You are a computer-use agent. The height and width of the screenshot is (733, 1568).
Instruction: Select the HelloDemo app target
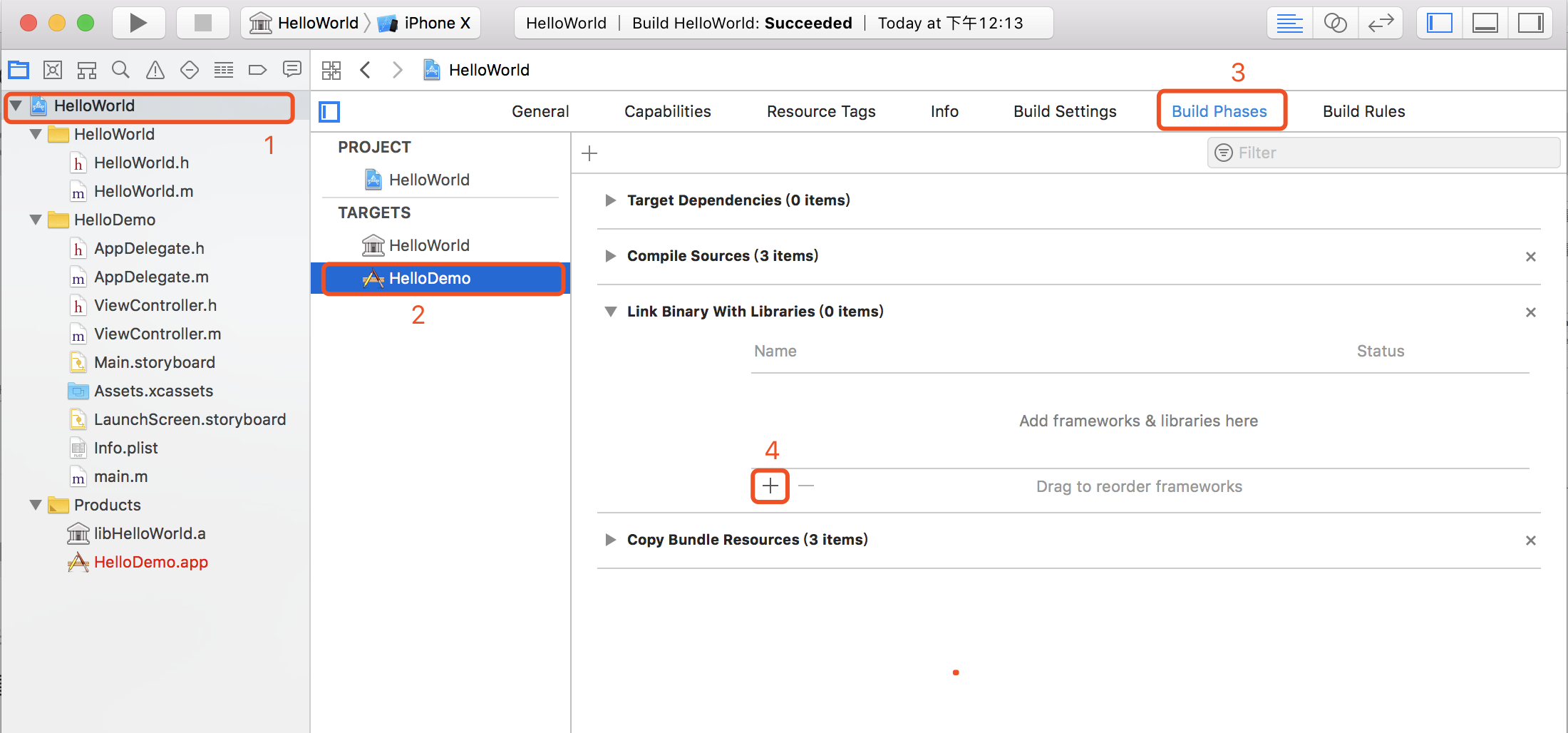pos(440,278)
